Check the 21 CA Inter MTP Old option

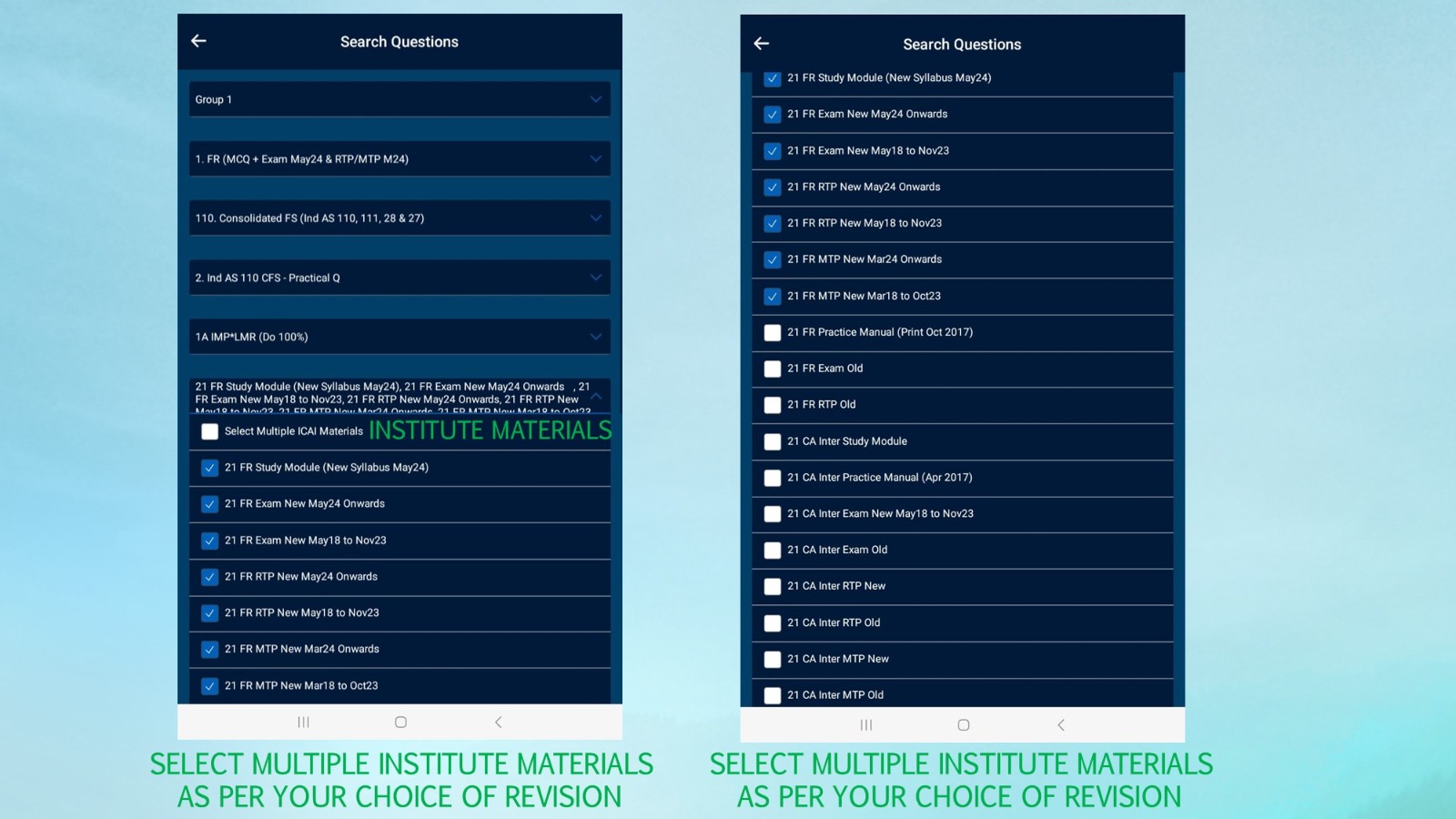[x=773, y=695]
